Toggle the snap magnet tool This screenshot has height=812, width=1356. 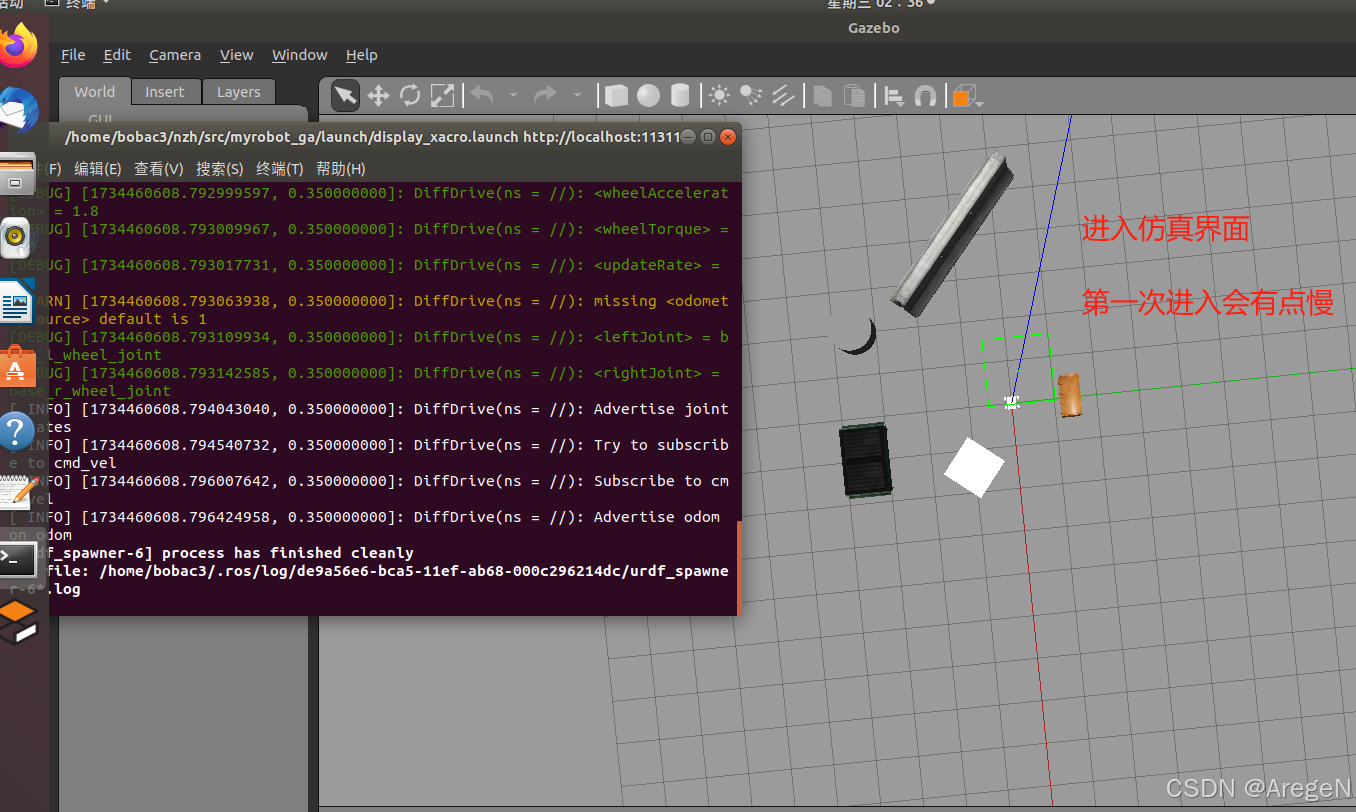point(925,95)
